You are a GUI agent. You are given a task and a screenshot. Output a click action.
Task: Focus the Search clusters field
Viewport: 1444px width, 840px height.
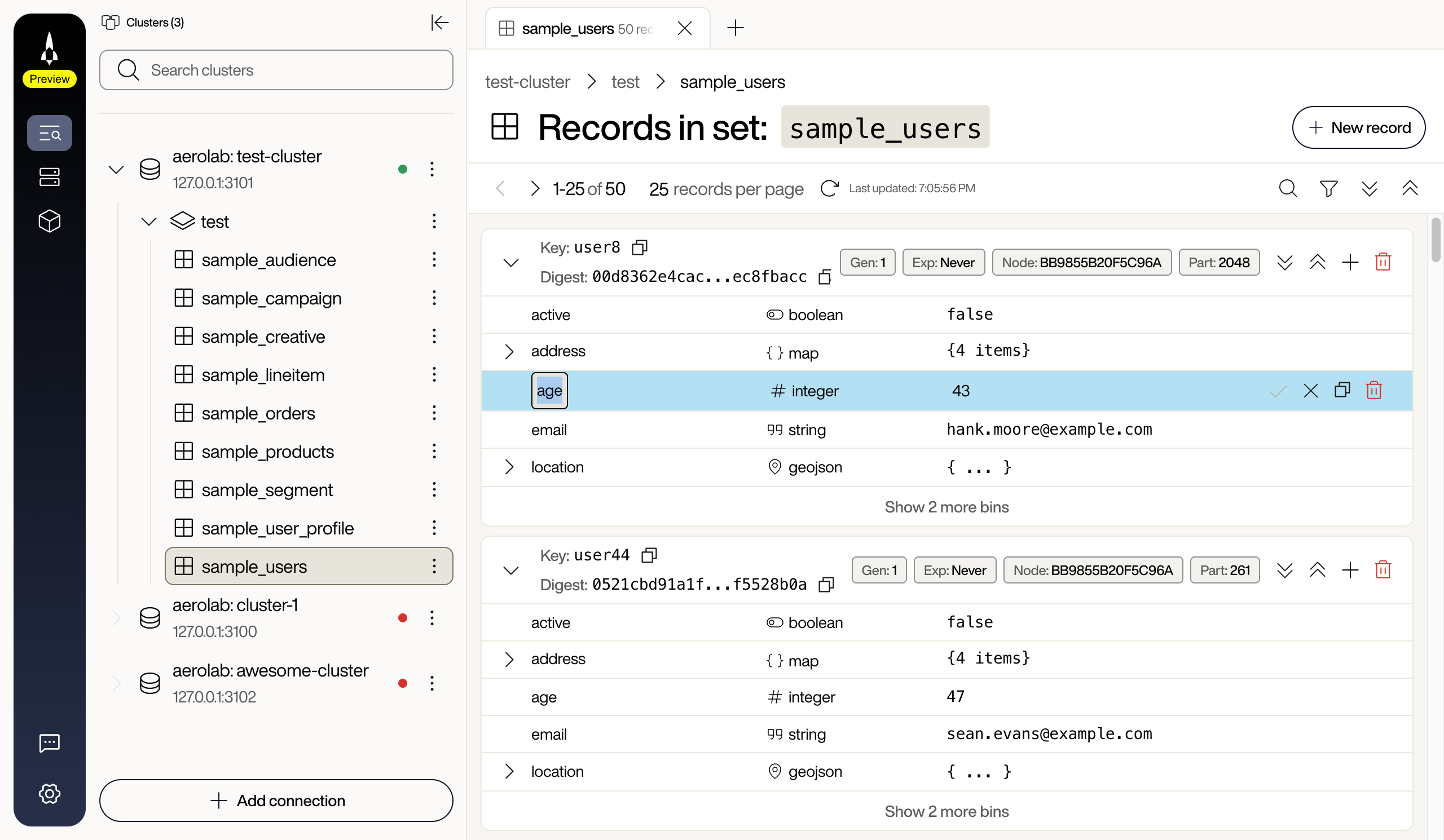coord(276,70)
